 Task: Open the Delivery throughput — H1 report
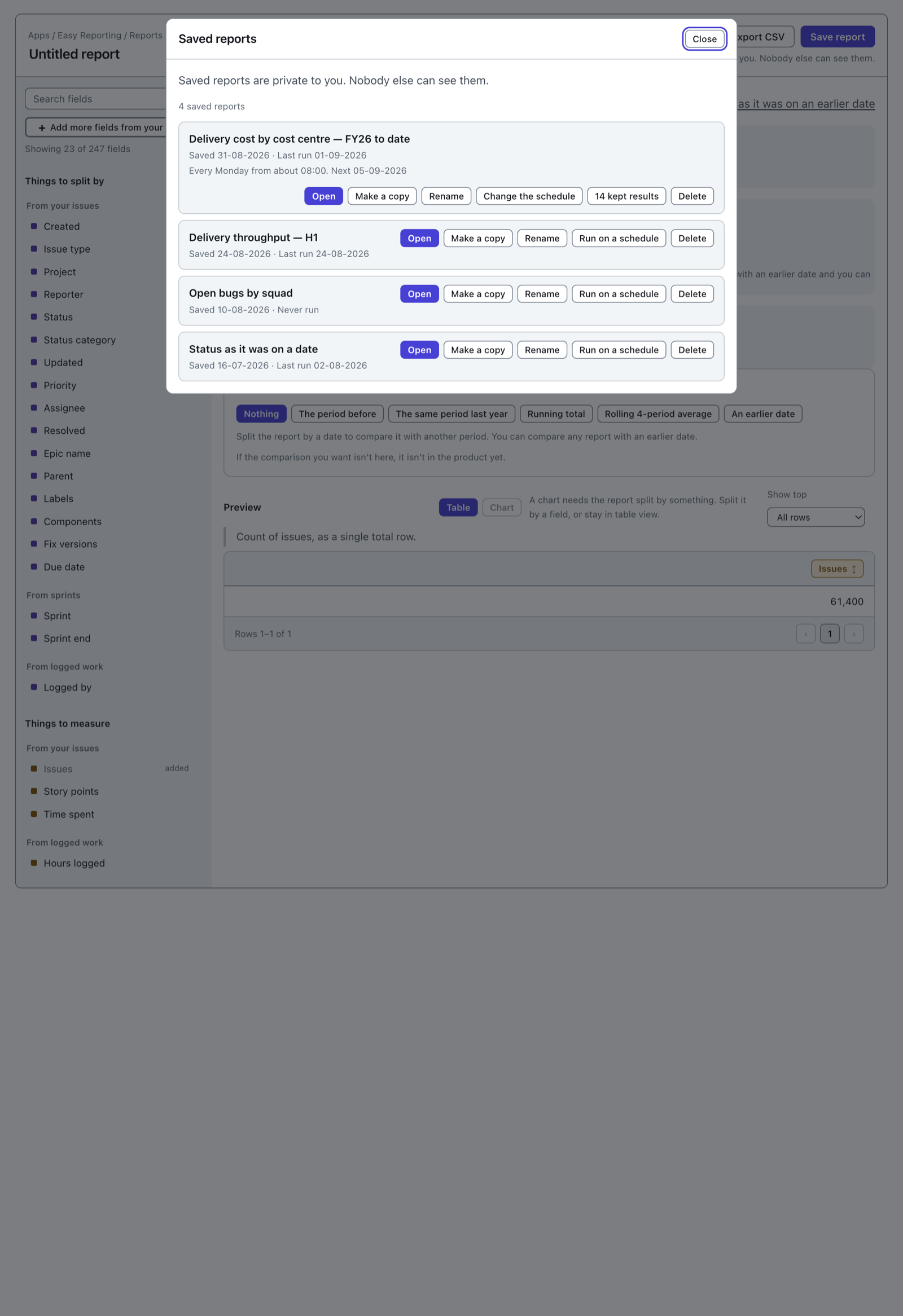click(x=419, y=239)
